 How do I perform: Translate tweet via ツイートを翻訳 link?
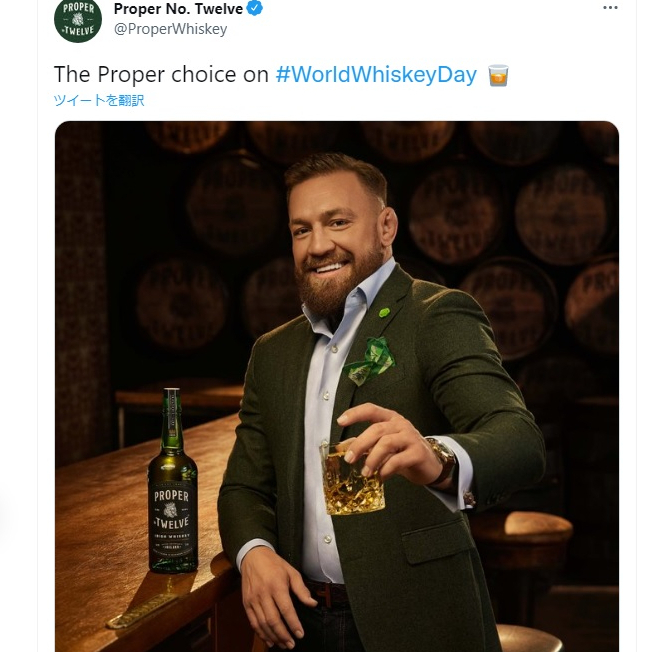99,100
